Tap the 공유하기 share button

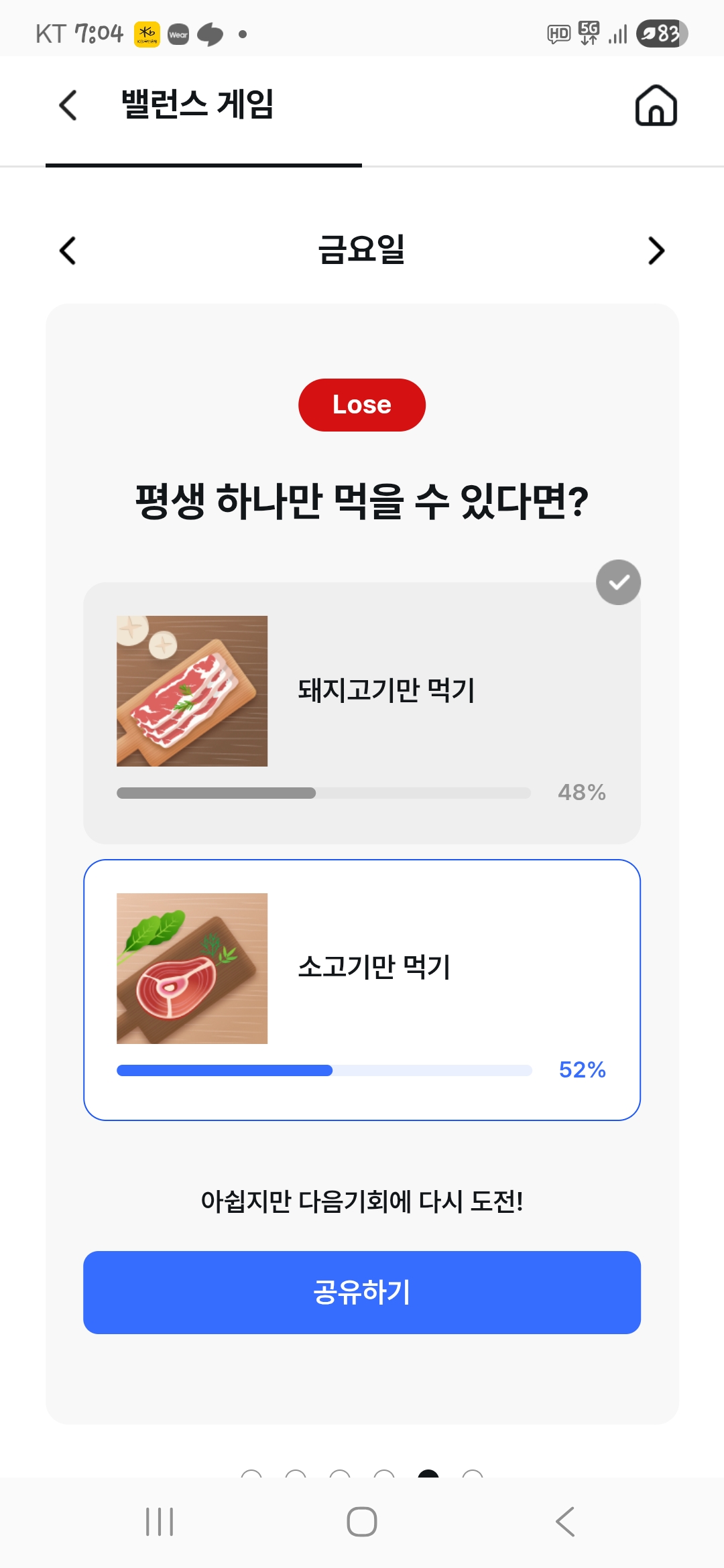[x=362, y=1292]
